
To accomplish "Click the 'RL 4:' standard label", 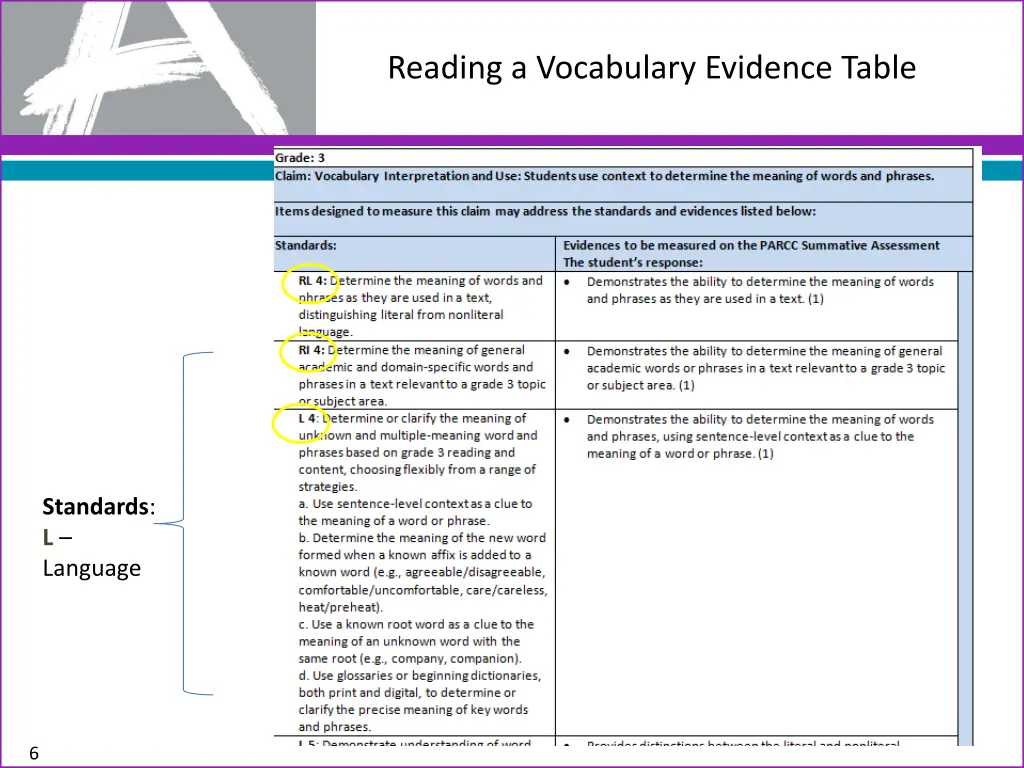I will pyautogui.click(x=312, y=281).
